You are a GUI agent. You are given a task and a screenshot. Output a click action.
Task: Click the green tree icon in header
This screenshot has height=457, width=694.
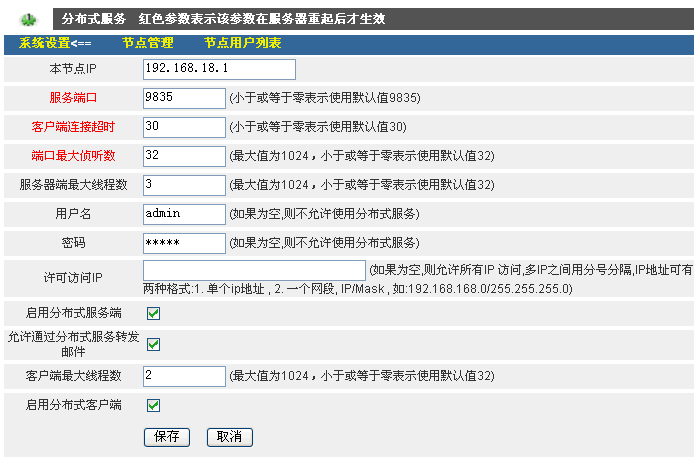click(27, 19)
